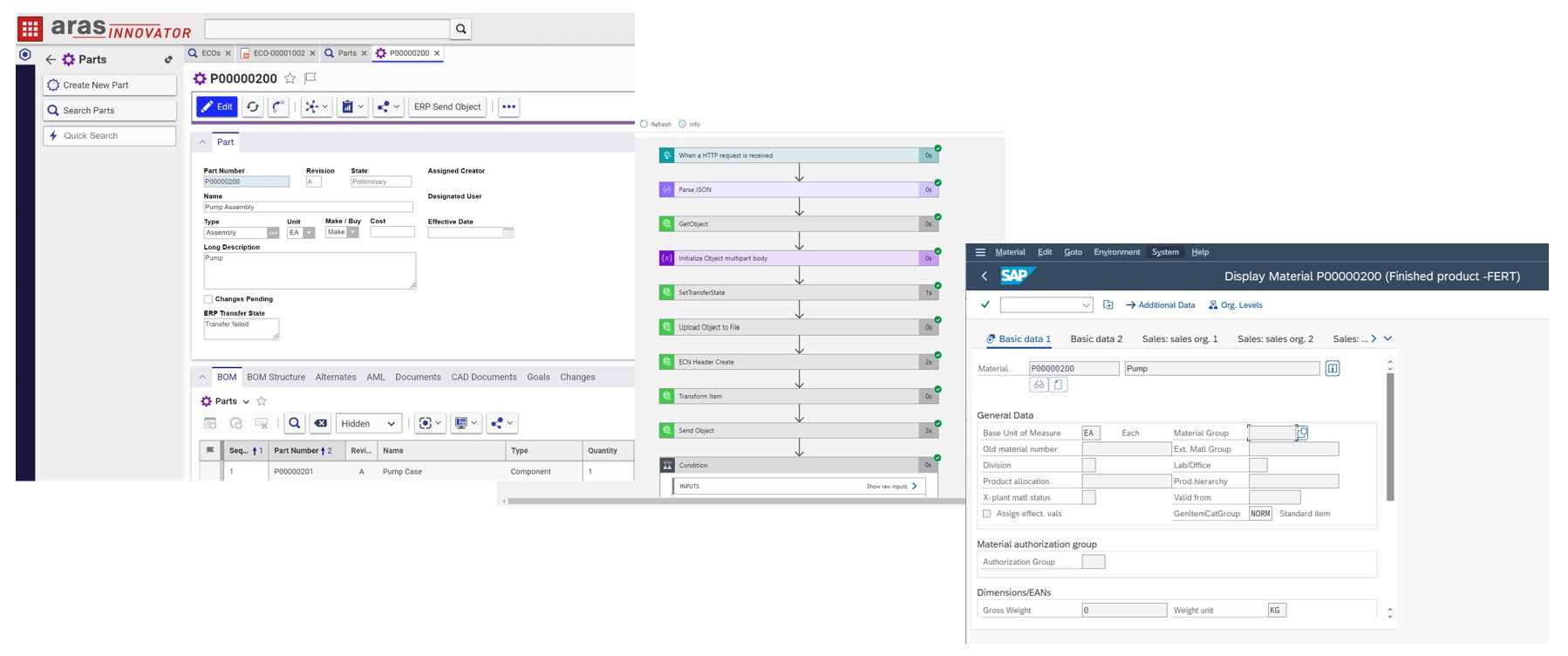Expand Condition inputs via Show raw inputs
The height and width of the screenshot is (656, 1568).
pyautogui.click(x=892, y=486)
